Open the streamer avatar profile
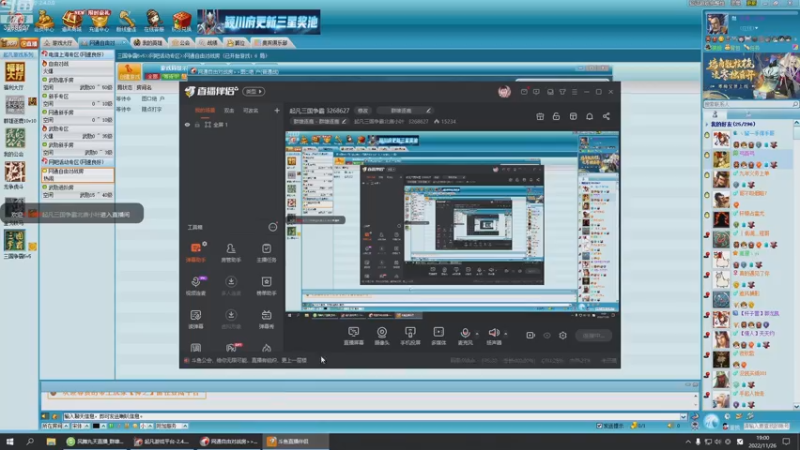Screen dimensions: 800x450 pos(504,92)
